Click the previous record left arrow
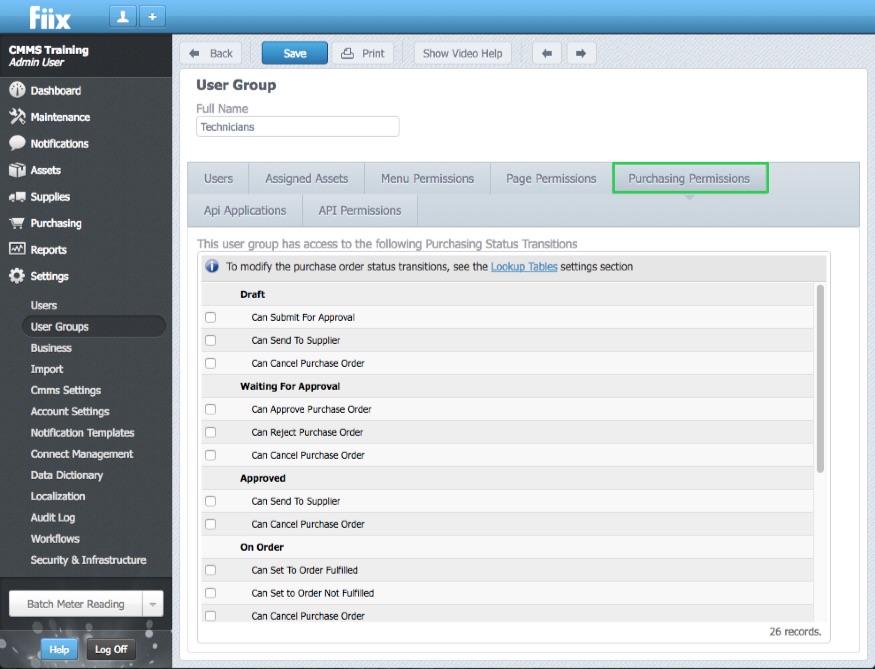Screen dimensions: 875x669 click(x=546, y=54)
